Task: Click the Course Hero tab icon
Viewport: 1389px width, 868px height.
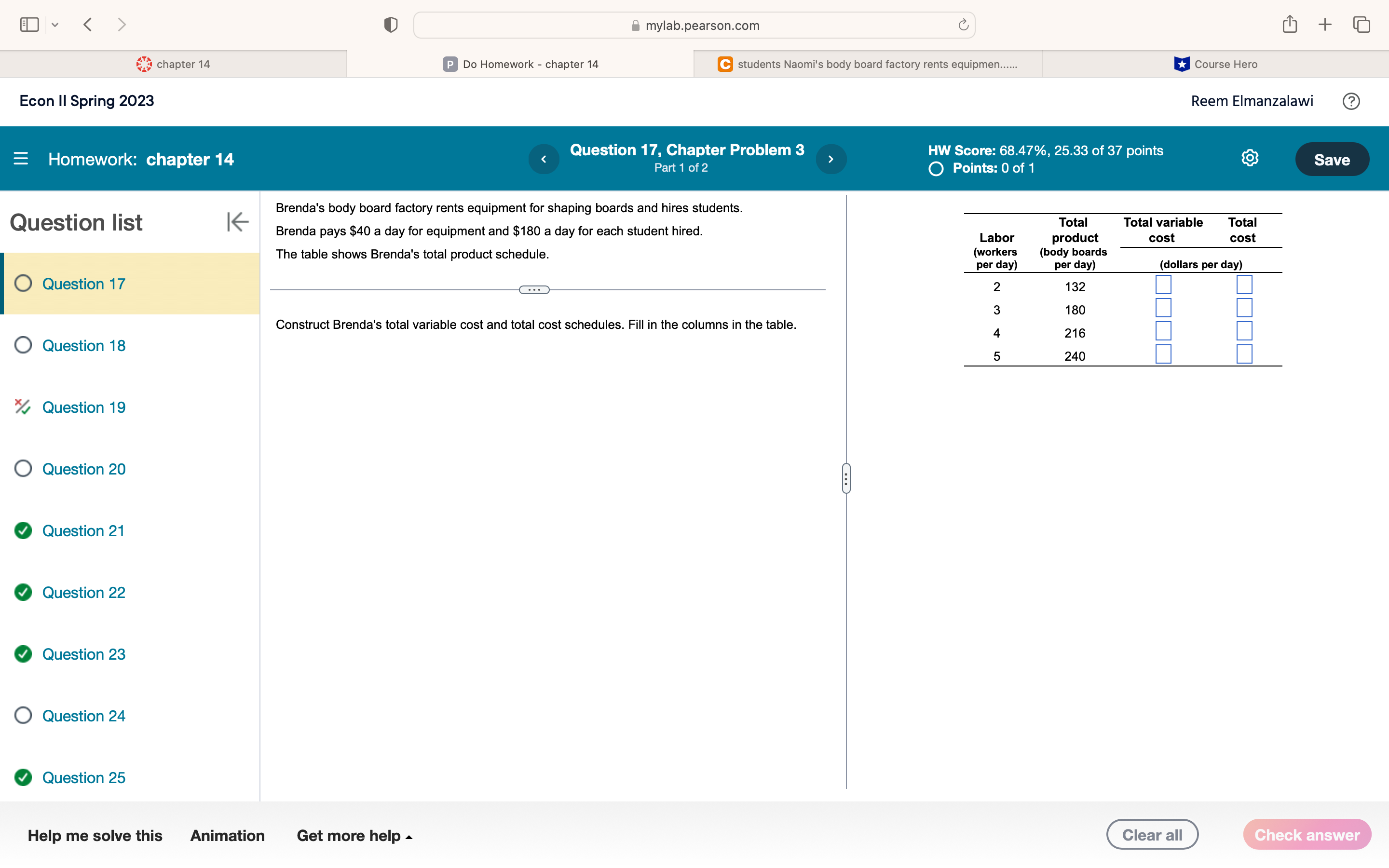Action: [x=1183, y=64]
